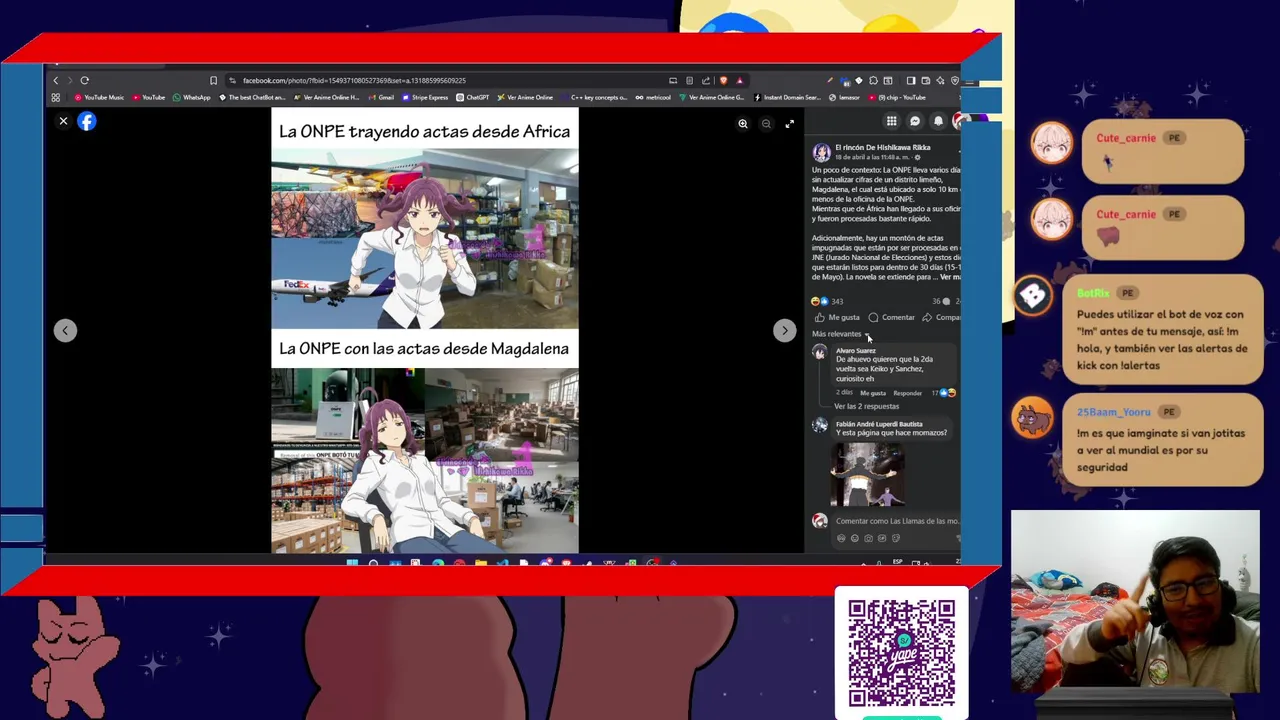Image resolution: width=1280 pixels, height=720 pixels.
Task: Open the post settings gear next to date
Action: coord(918,157)
